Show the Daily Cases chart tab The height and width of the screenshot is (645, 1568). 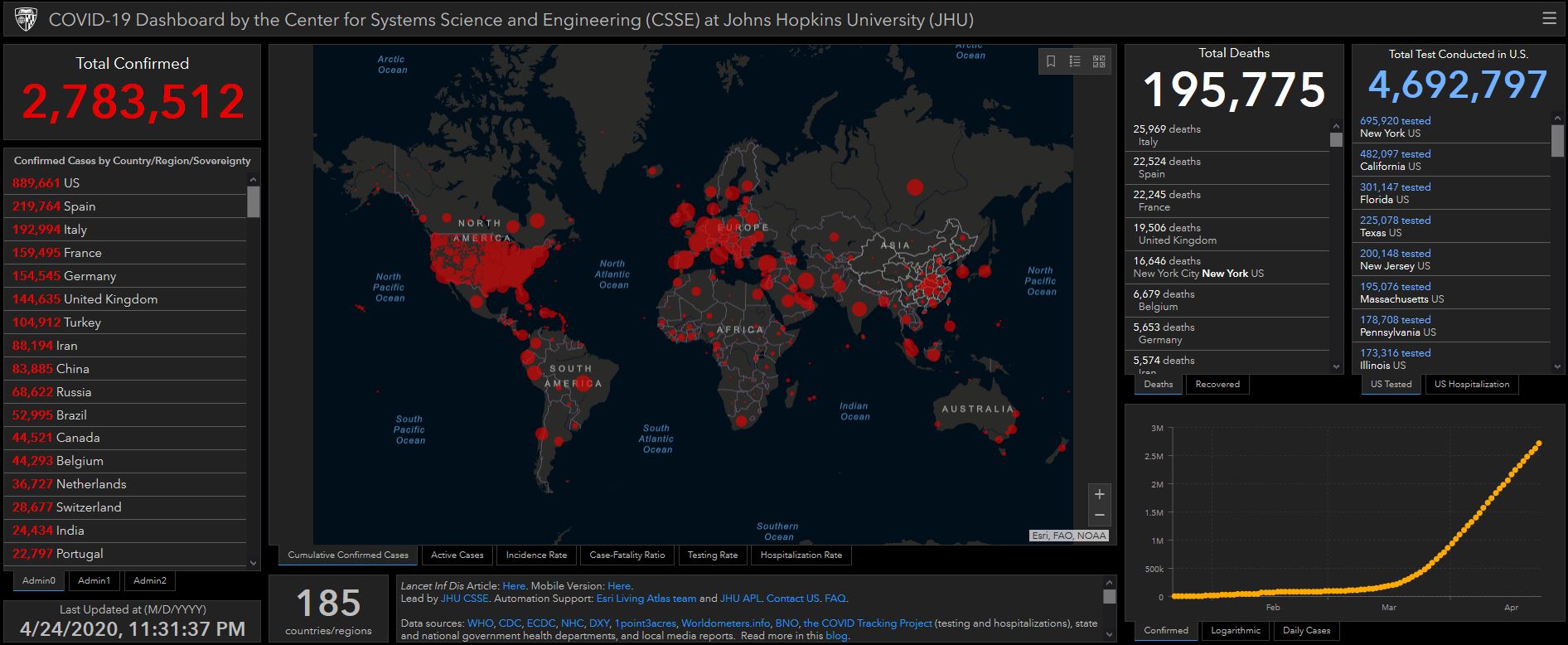click(1307, 631)
